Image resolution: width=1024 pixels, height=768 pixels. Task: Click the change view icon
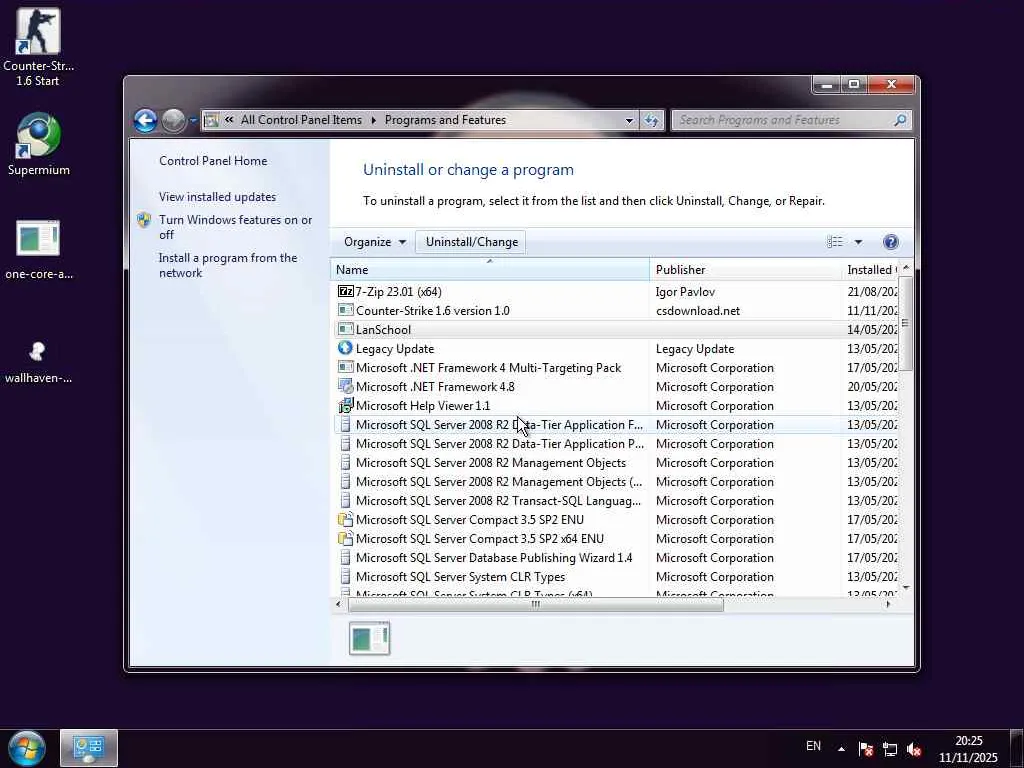tap(835, 242)
